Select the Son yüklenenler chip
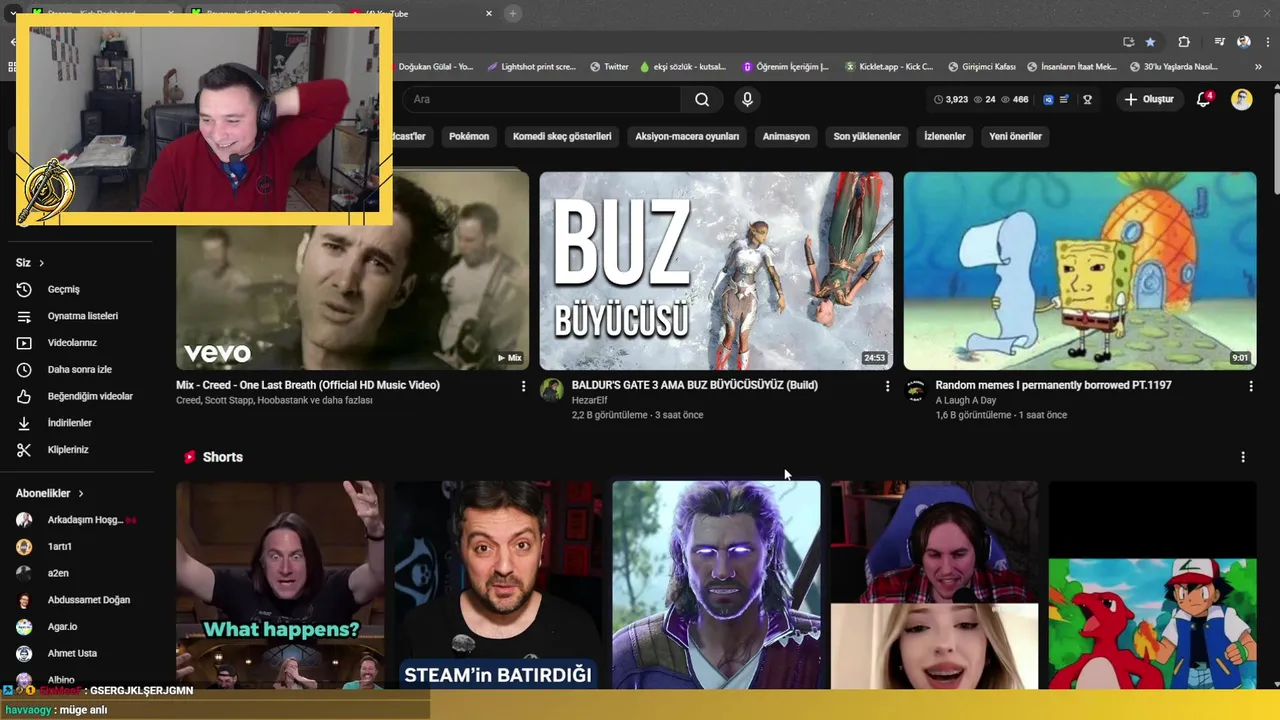This screenshot has width=1280, height=720. 867,136
